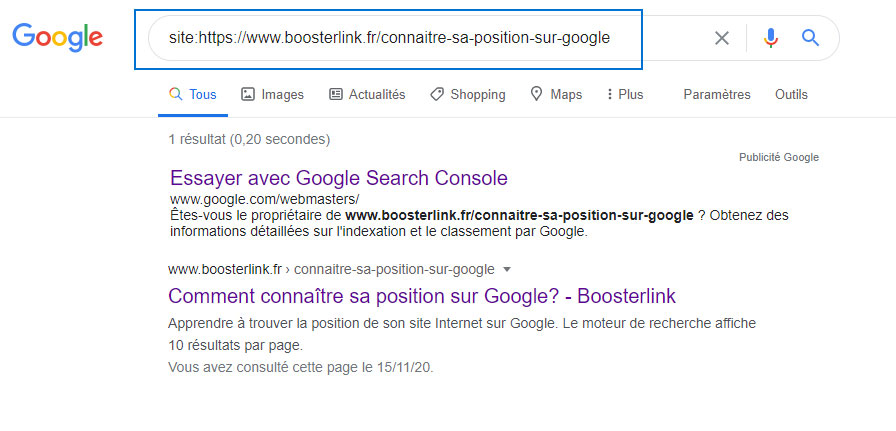Image resolution: width=896 pixels, height=431 pixels.
Task: Open Comment connaître sa position sur Google result
Action: click(422, 296)
